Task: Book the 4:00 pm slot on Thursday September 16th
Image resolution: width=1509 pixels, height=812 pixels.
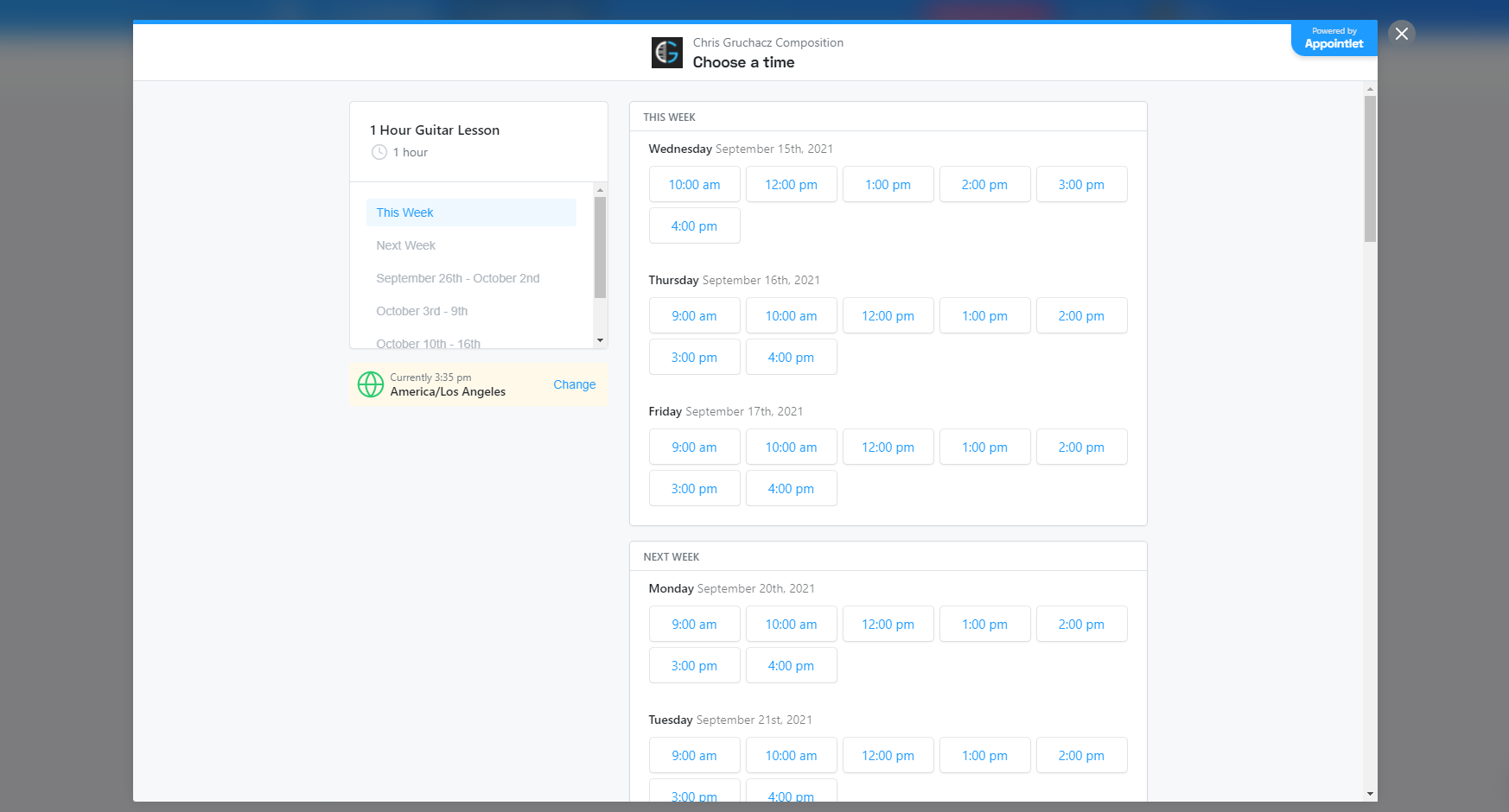Action: (x=791, y=357)
